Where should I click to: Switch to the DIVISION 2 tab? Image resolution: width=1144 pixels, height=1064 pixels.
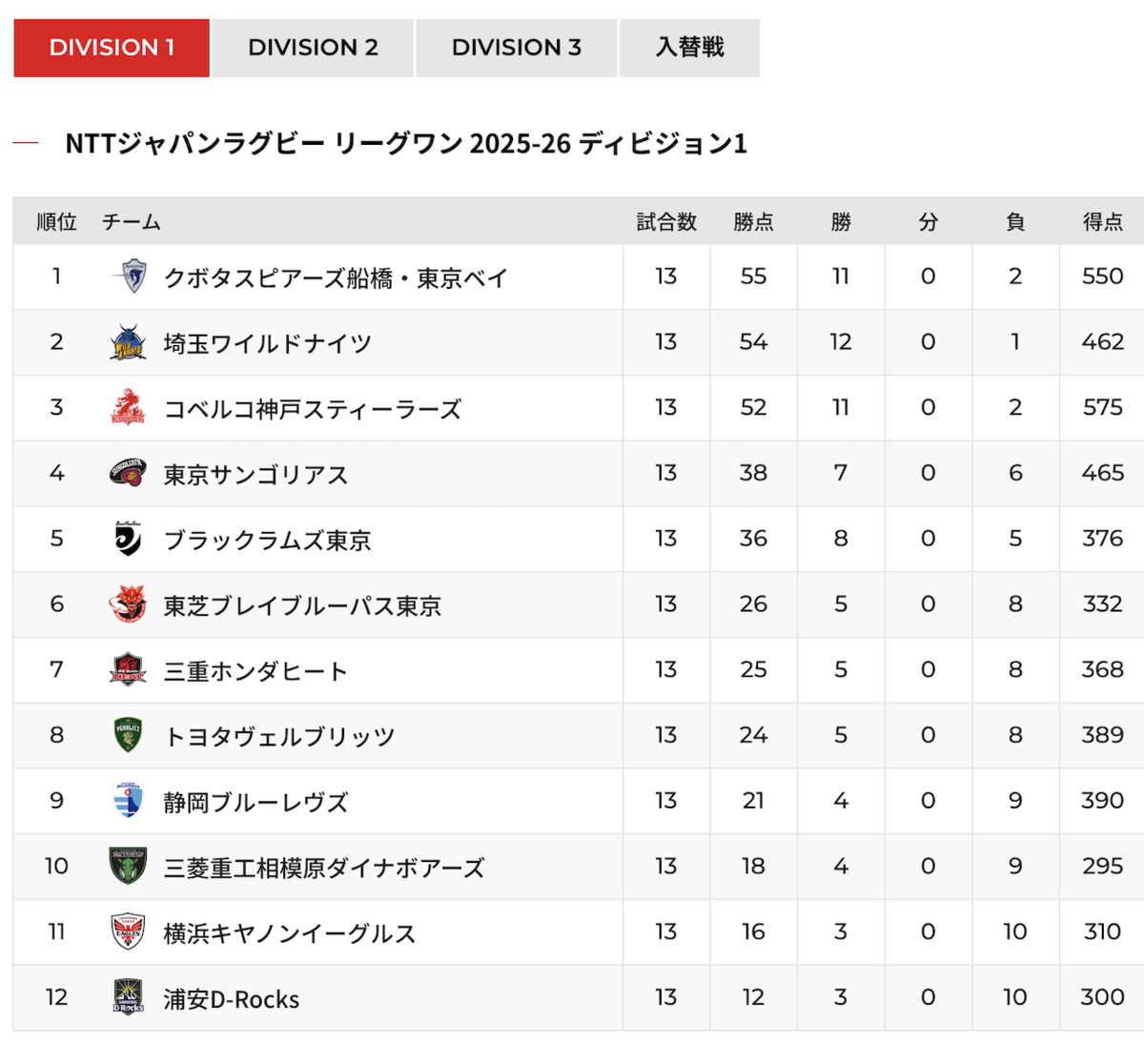[x=313, y=48]
